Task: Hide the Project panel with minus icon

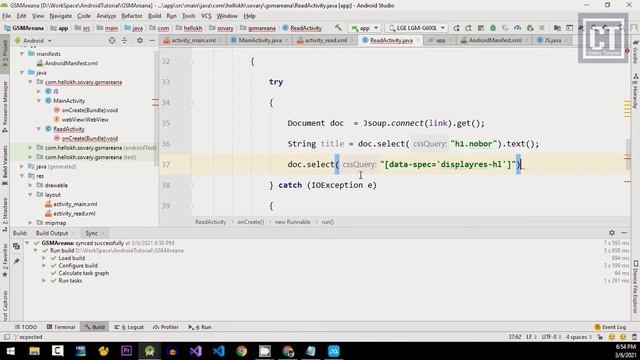Action: click(152, 40)
